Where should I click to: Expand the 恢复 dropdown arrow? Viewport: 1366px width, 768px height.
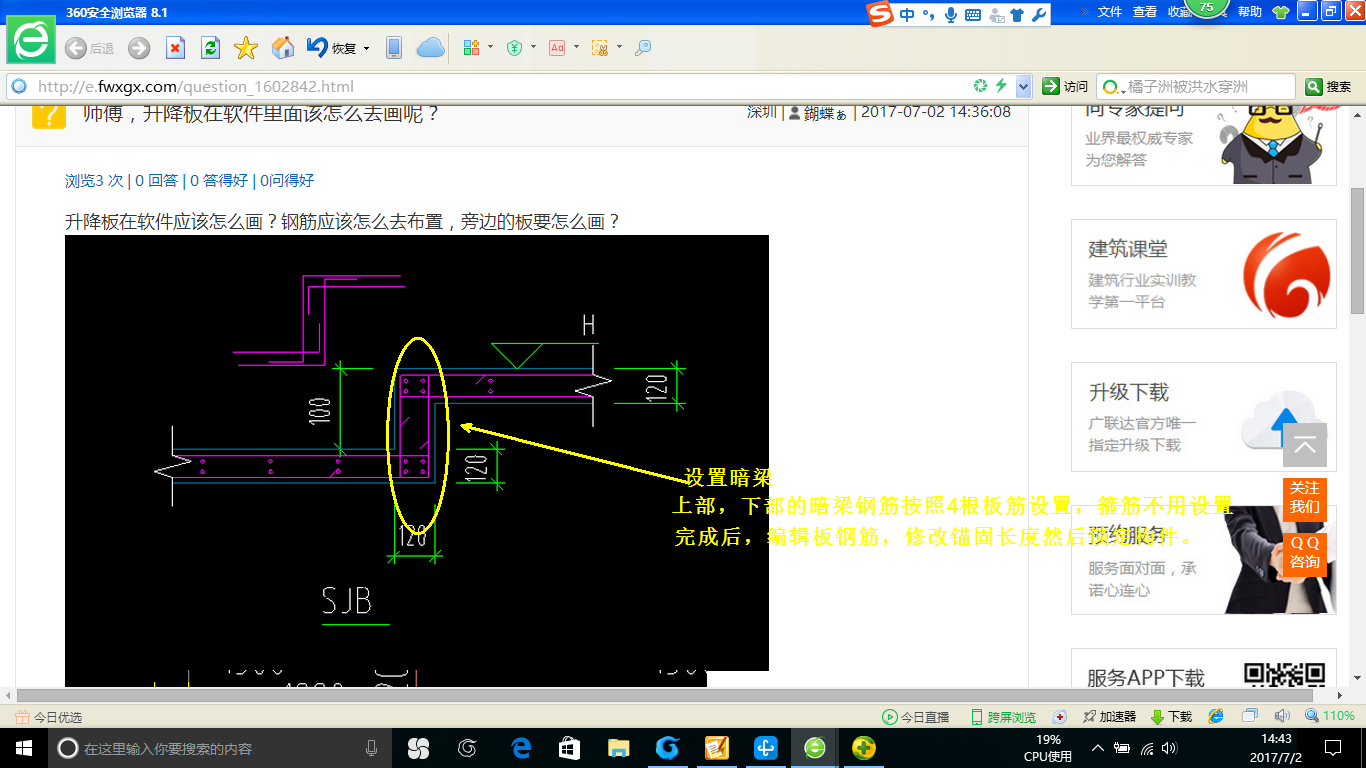367,48
